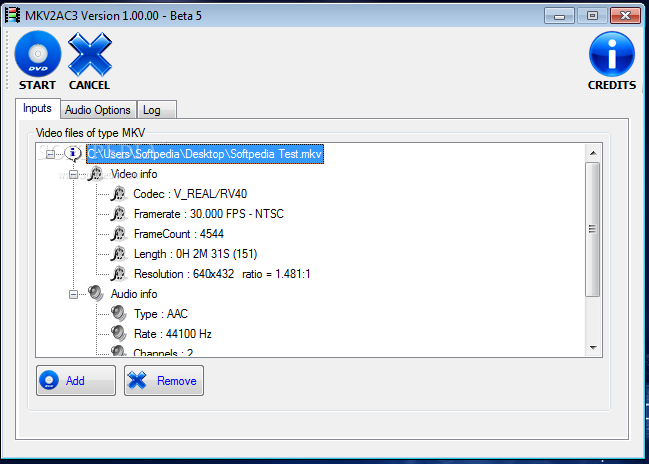Click the icon next to Framerate row
The height and width of the screenshot is (464, 649).
click(x=119, y=214)
